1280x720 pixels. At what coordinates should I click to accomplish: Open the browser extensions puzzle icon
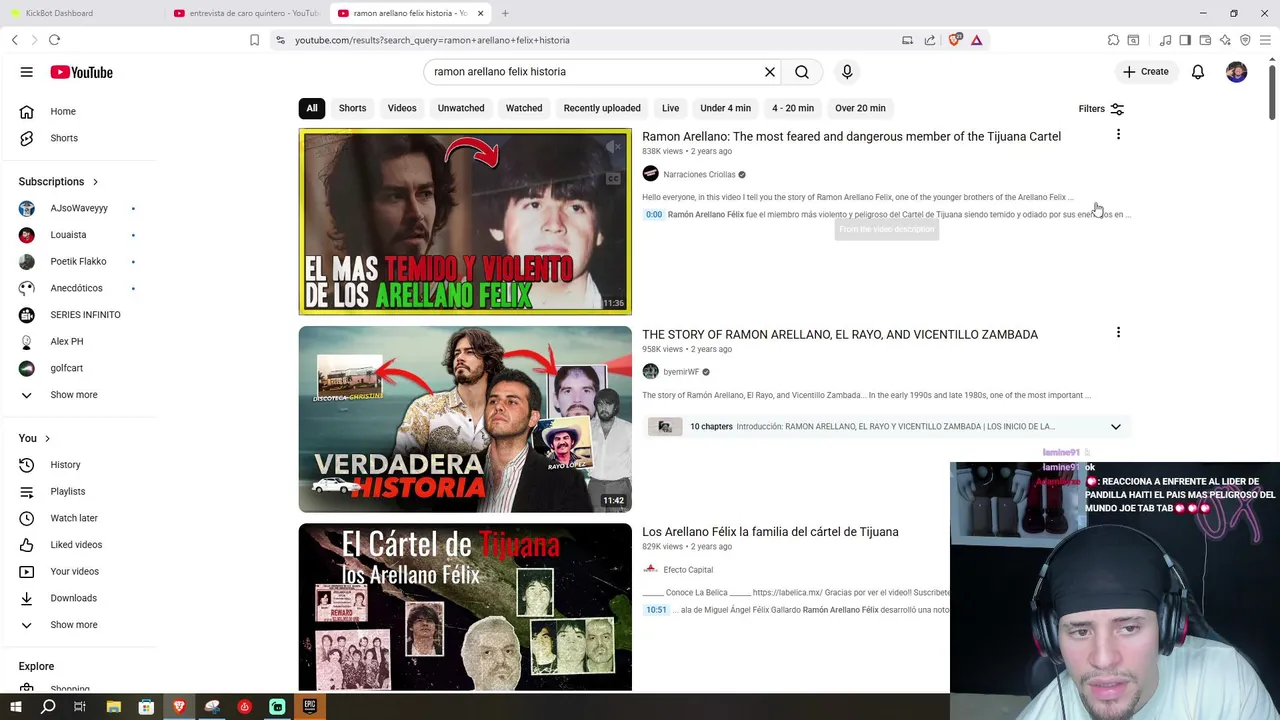coord(1113,40)
